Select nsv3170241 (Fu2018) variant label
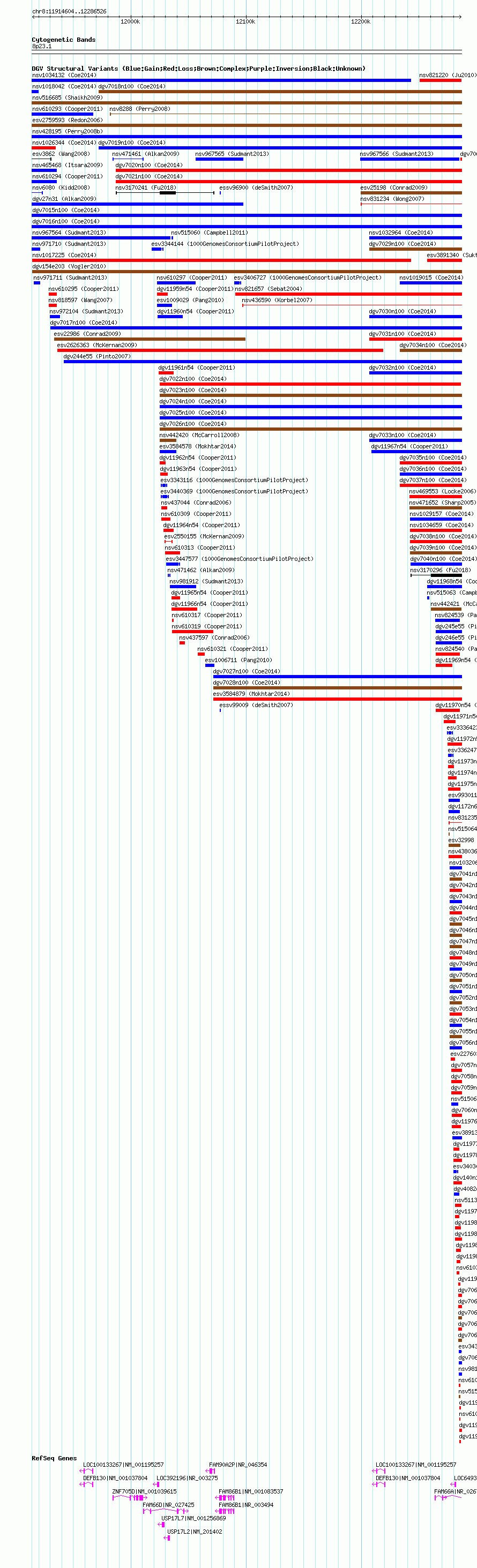This screenshot has height=1568, width=477. [145, 187]
